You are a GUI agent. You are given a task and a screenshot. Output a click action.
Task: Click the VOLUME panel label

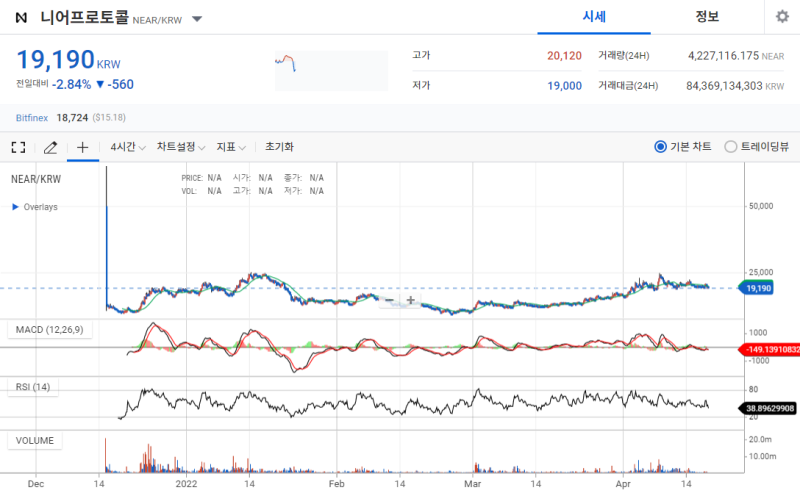pyautogui.click(x=35, y=440)
